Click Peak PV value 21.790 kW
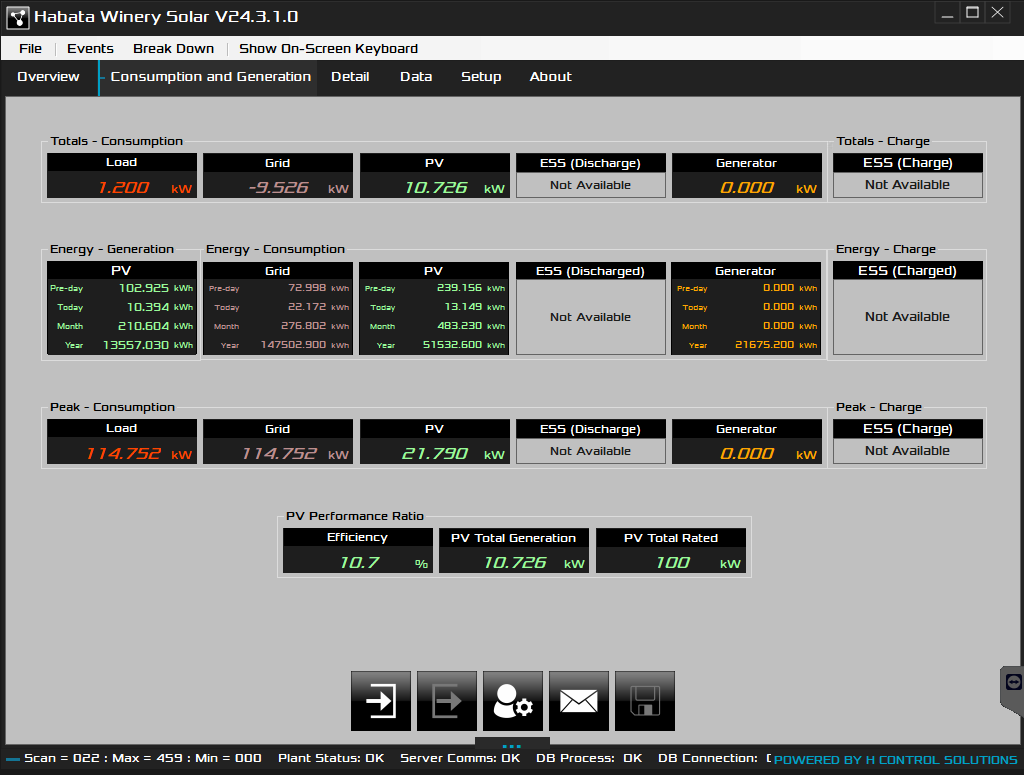The width and height of the screenshot is (1024, 775). click(434, 452)
